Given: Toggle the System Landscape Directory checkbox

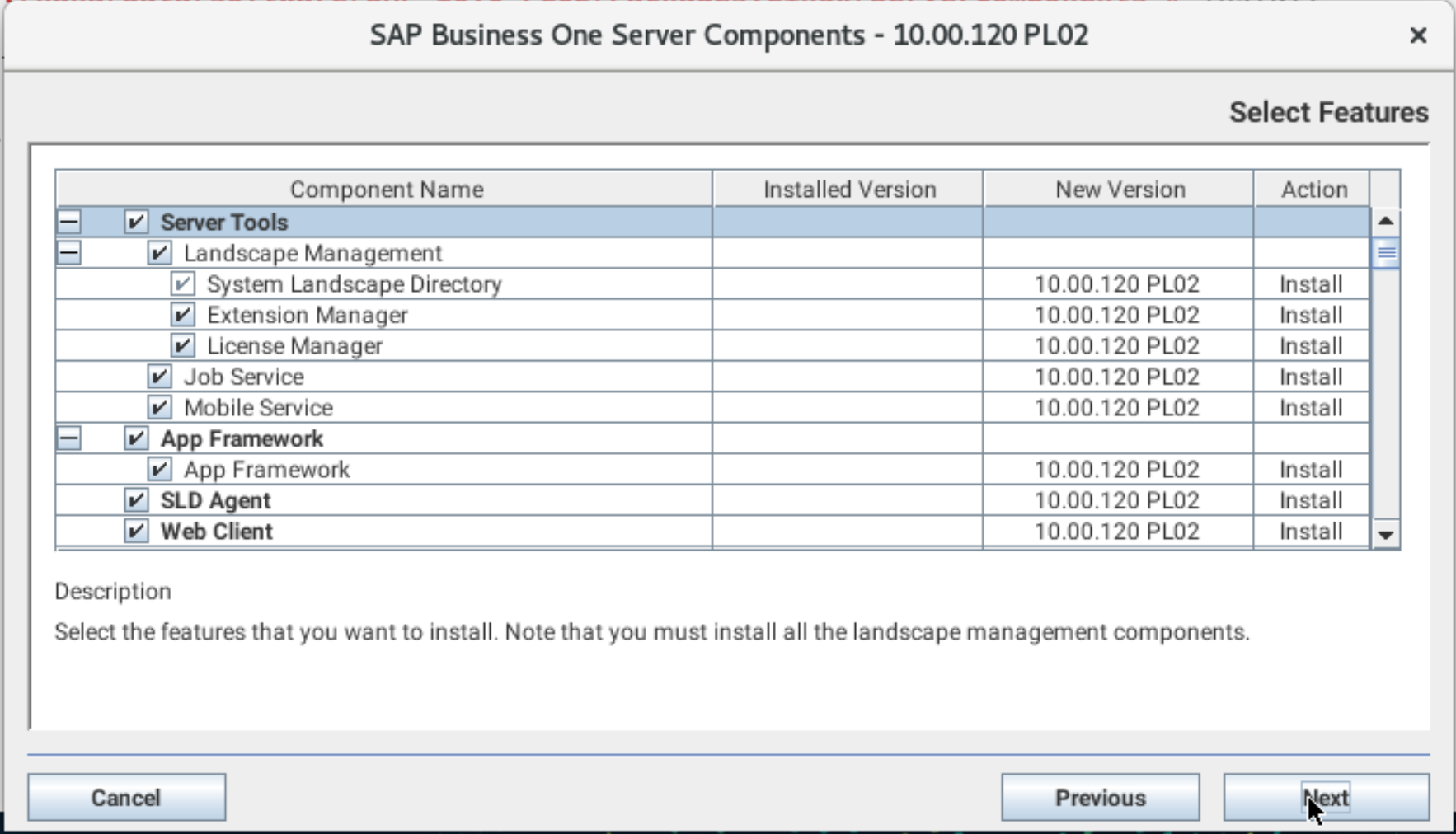Looking at the screenshot, I should point(182,283).
